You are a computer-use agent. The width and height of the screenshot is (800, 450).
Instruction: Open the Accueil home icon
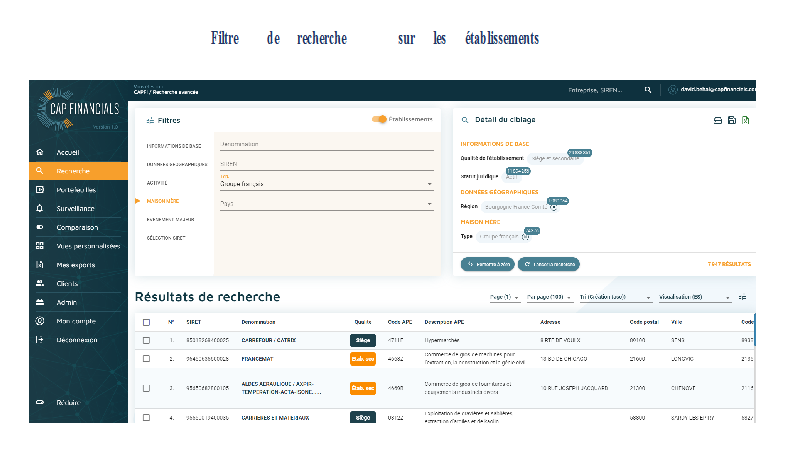(x=40, y=153)
